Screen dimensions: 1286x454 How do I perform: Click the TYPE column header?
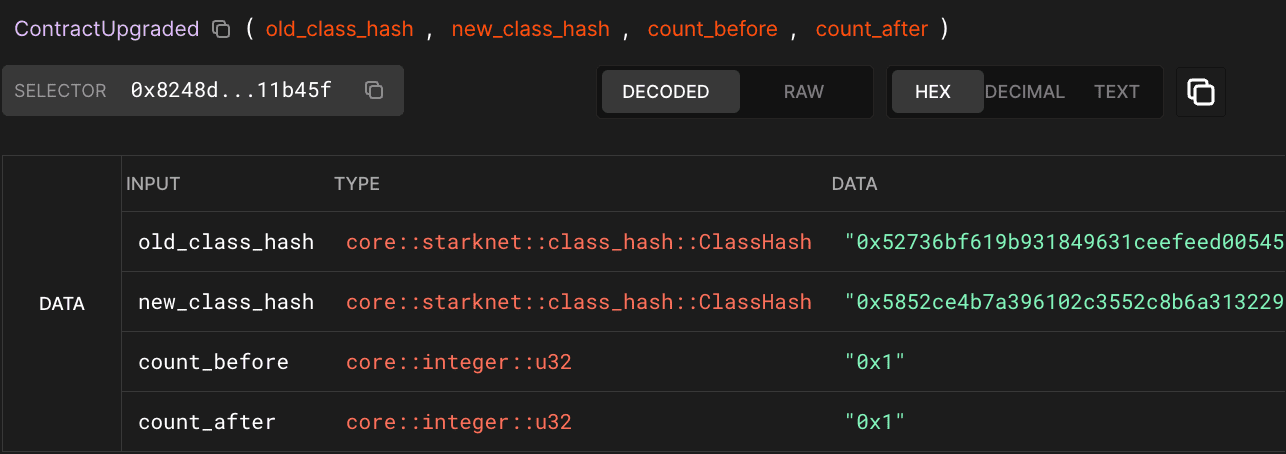click(x=357, y=184)
